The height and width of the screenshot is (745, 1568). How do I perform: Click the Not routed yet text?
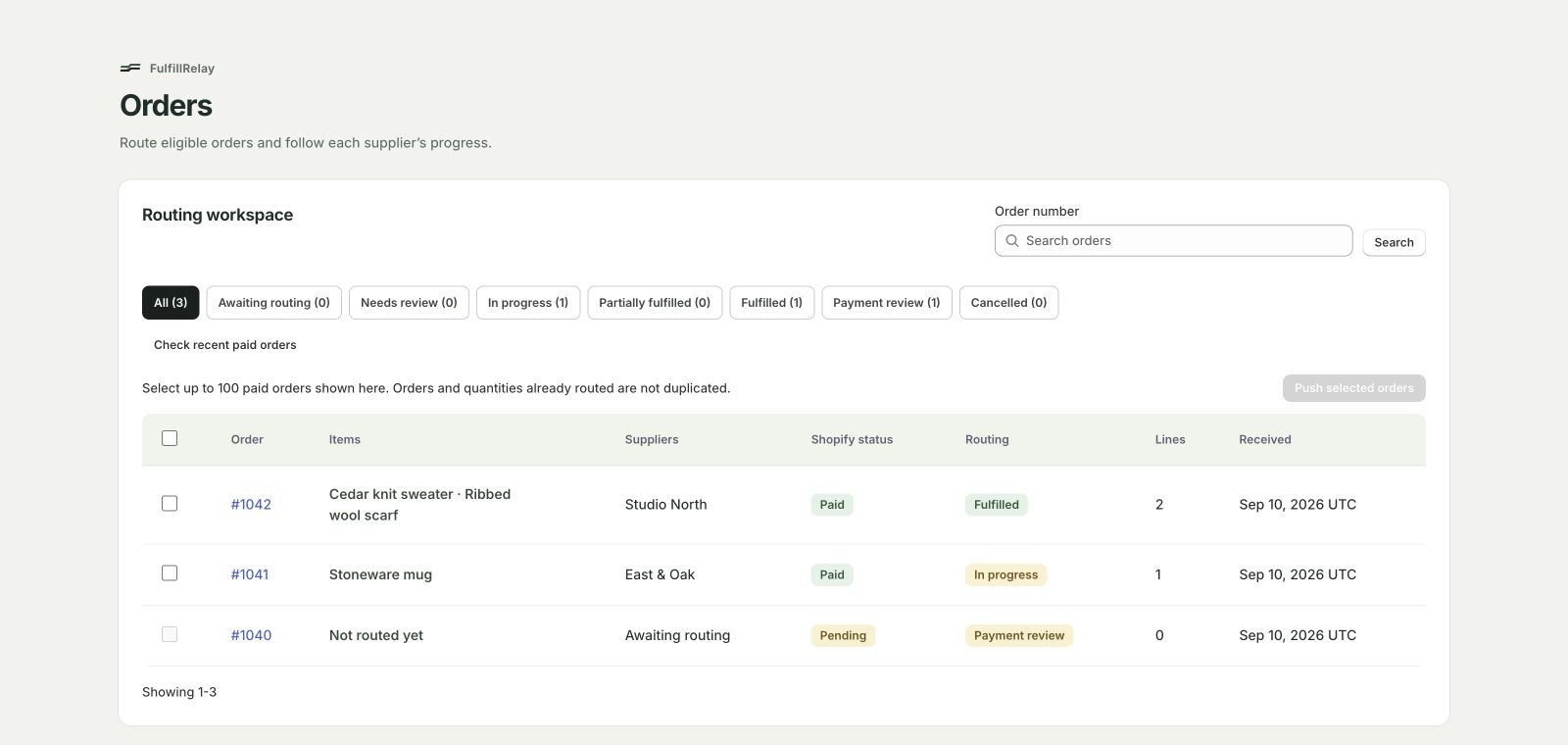(376, 635)
